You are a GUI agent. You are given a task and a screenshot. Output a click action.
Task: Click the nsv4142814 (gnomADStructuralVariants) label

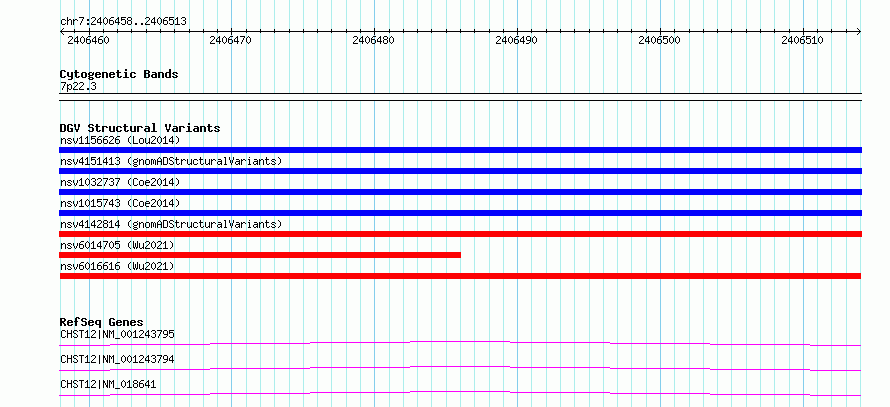click(171, 224)
